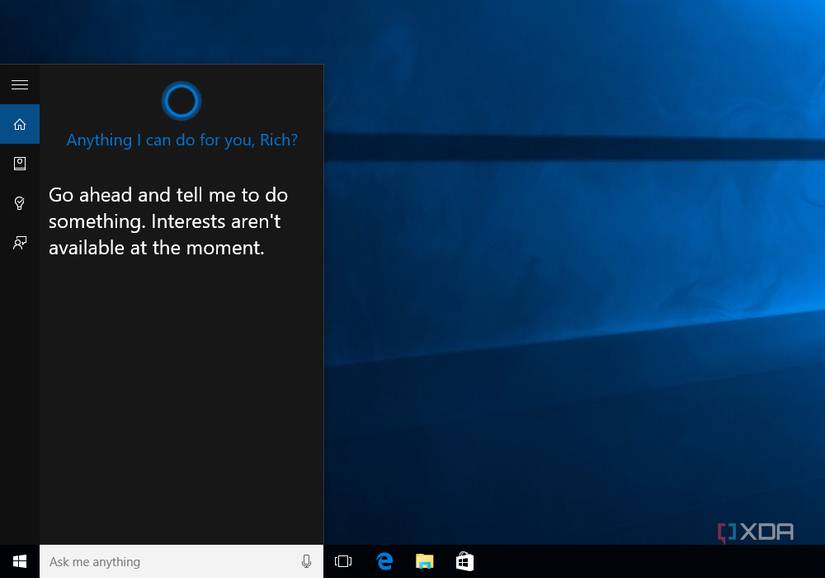Open File Explorer from the taskbar
Screen dimensions: 825x578
click(424, 561)
